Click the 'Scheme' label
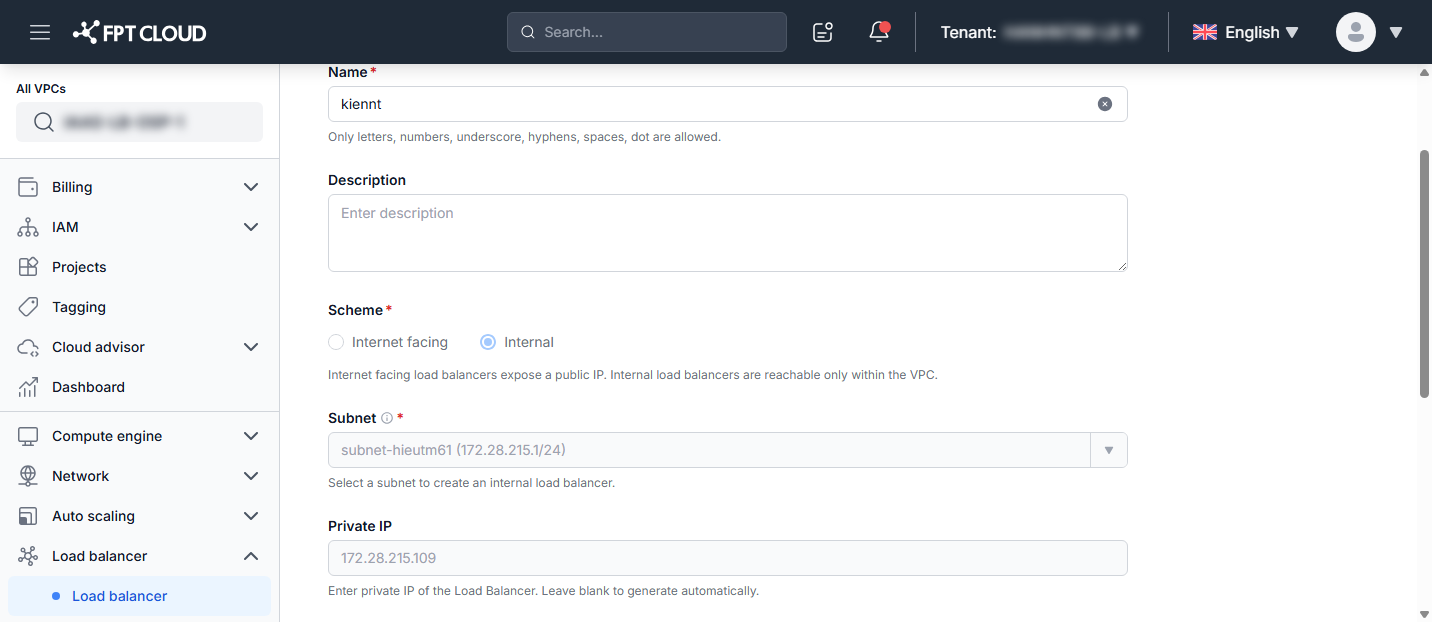Viewport: 1432px width, 622px height. pyautogui.click(x=355, y=310)
